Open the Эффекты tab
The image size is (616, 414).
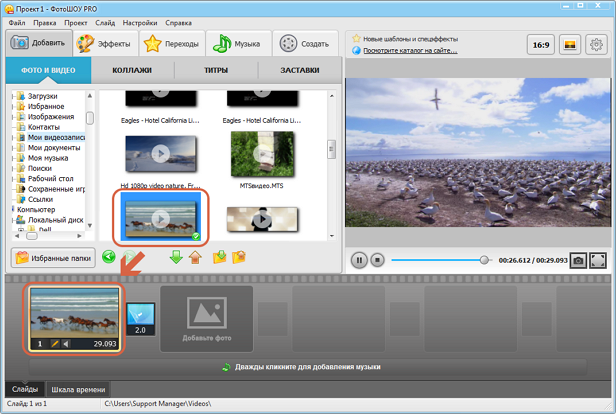[104, 44]
